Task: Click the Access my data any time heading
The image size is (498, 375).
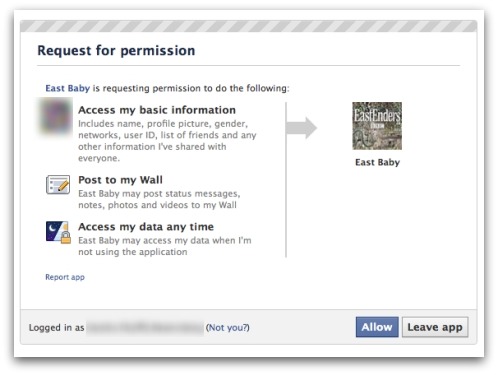Action: pyautogui.click(x=146, y=227)
